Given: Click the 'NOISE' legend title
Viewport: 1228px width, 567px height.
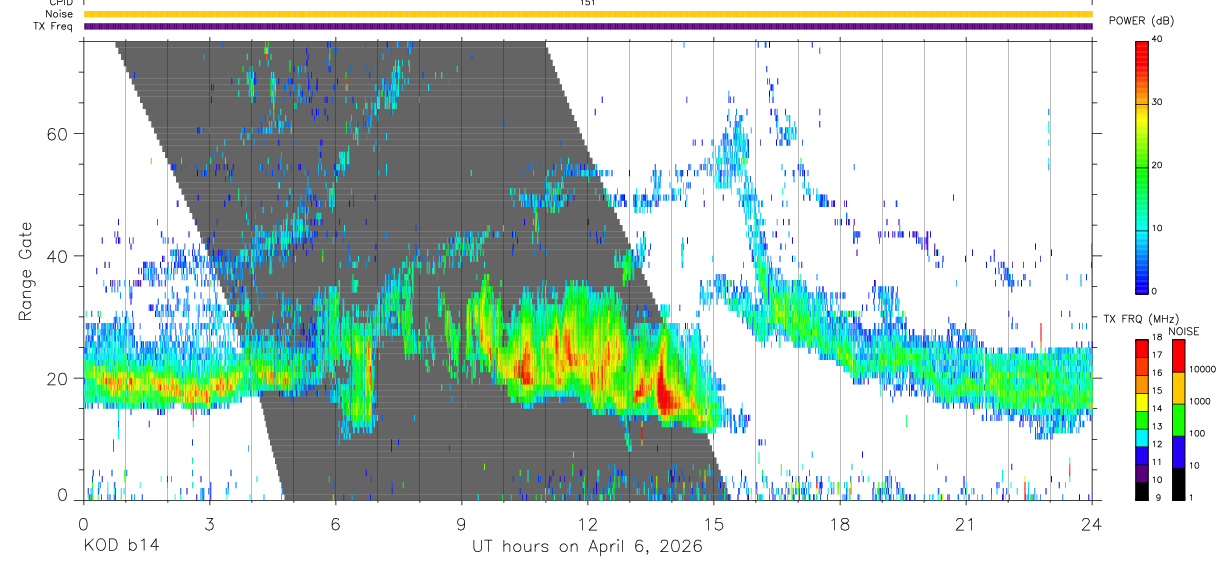Looking at the screenshot, I should pyautogui.click(x=1183, y=332).
